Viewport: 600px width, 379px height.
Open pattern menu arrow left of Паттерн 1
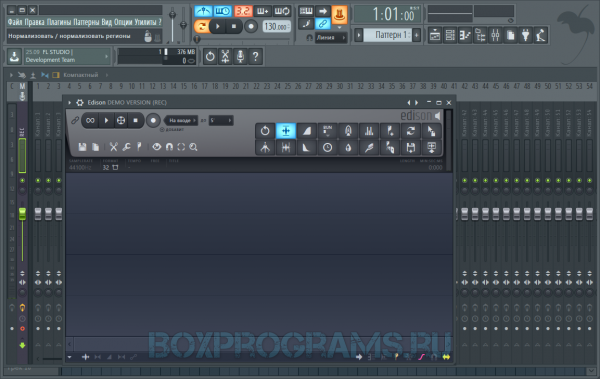359,35
